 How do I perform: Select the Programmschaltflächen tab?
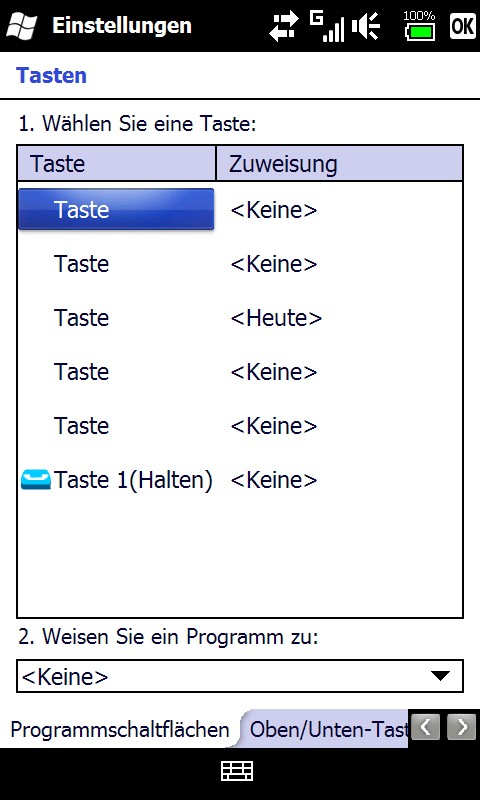point(120,729)
